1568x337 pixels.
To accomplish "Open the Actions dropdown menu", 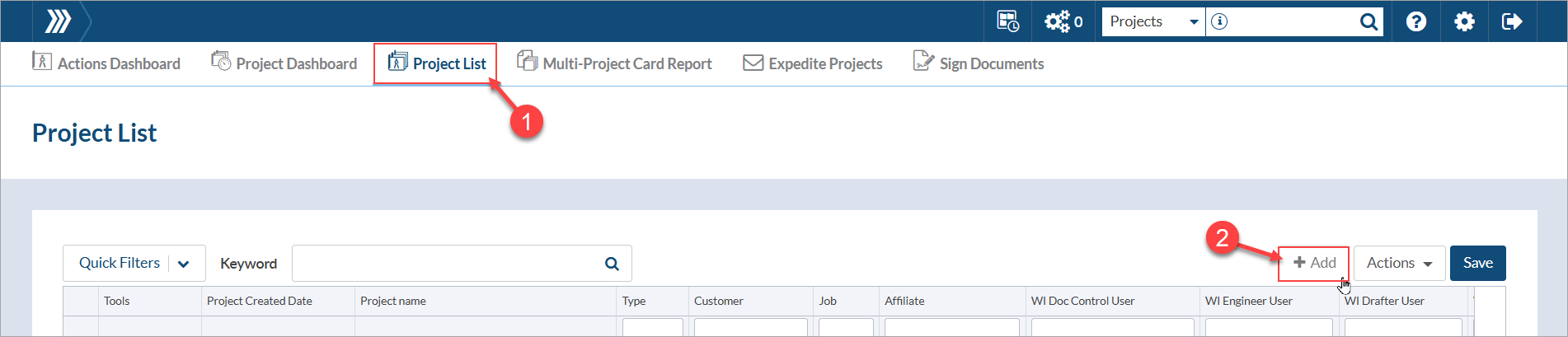I will point(1399,264).
